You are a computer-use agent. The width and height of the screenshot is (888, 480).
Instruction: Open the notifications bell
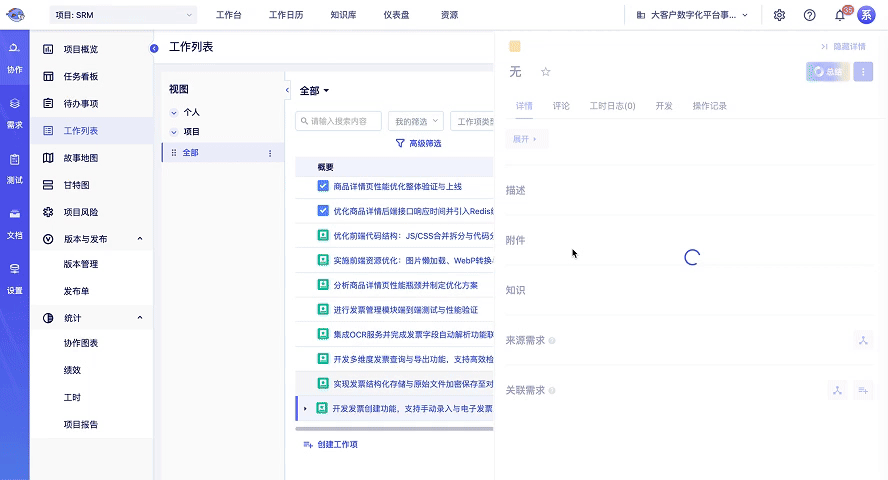[x=840, y=15]
